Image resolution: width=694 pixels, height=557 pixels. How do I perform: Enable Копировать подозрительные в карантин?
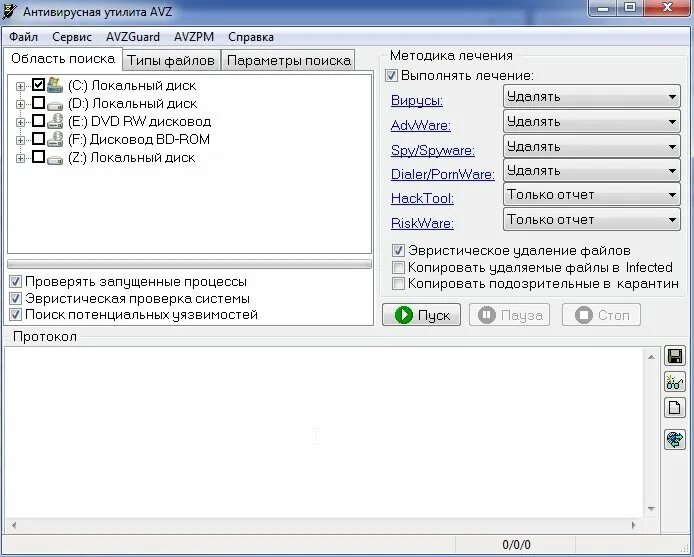[x=398, y=283]
